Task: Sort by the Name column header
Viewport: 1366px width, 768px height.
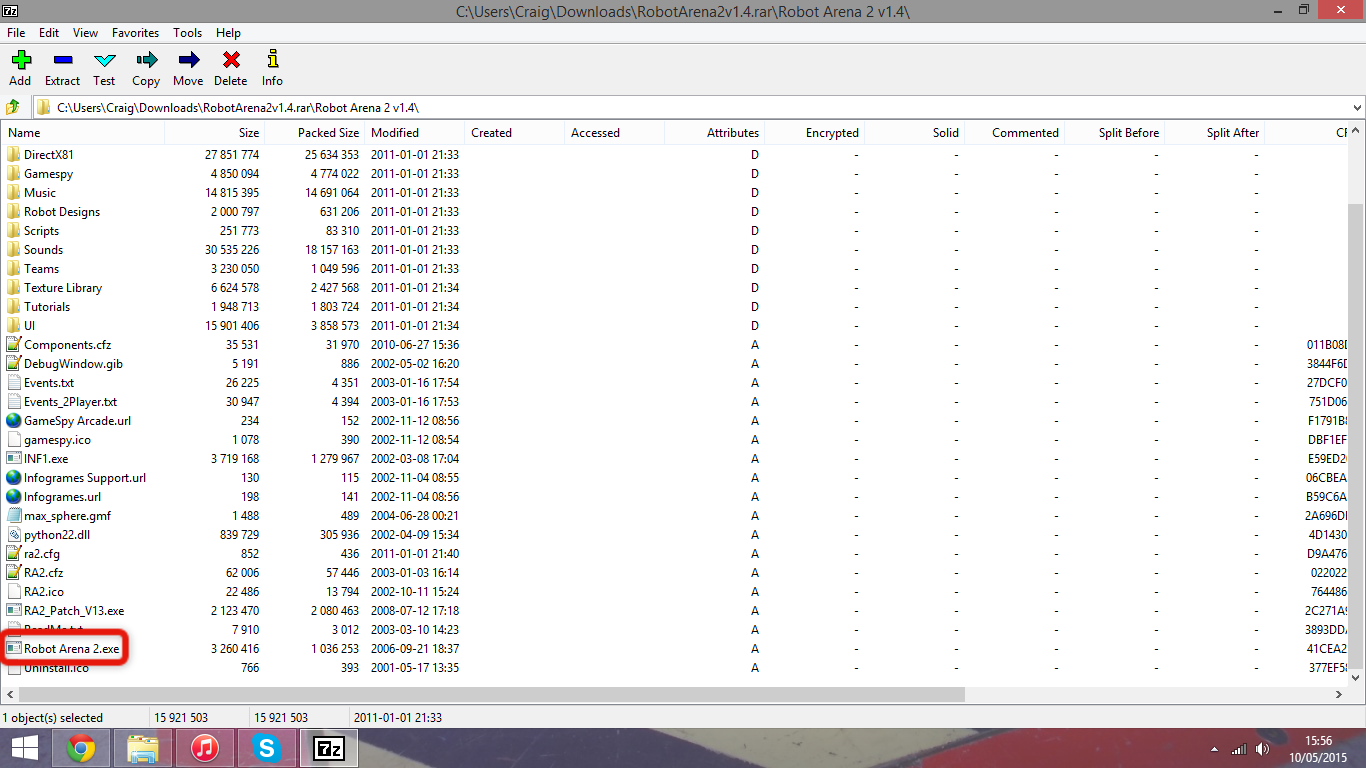Action: pyautogui.click(x=83, y=133)
